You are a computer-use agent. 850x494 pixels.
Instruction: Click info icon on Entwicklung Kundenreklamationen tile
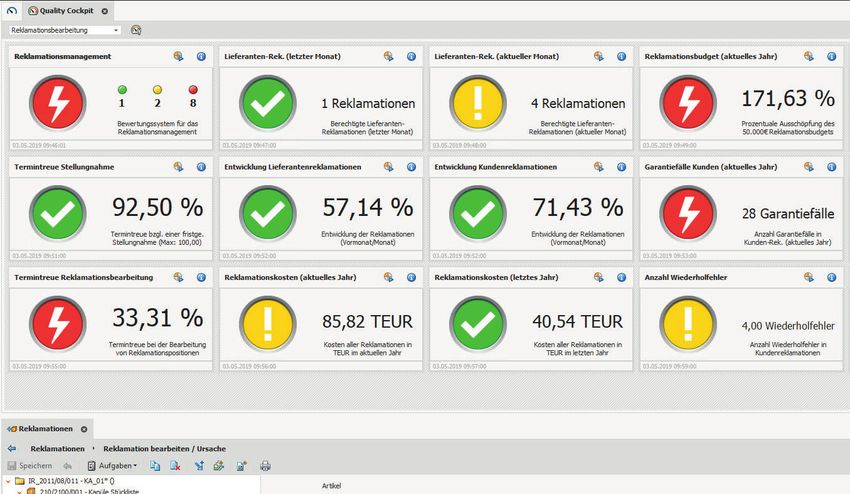pos(622,167)
